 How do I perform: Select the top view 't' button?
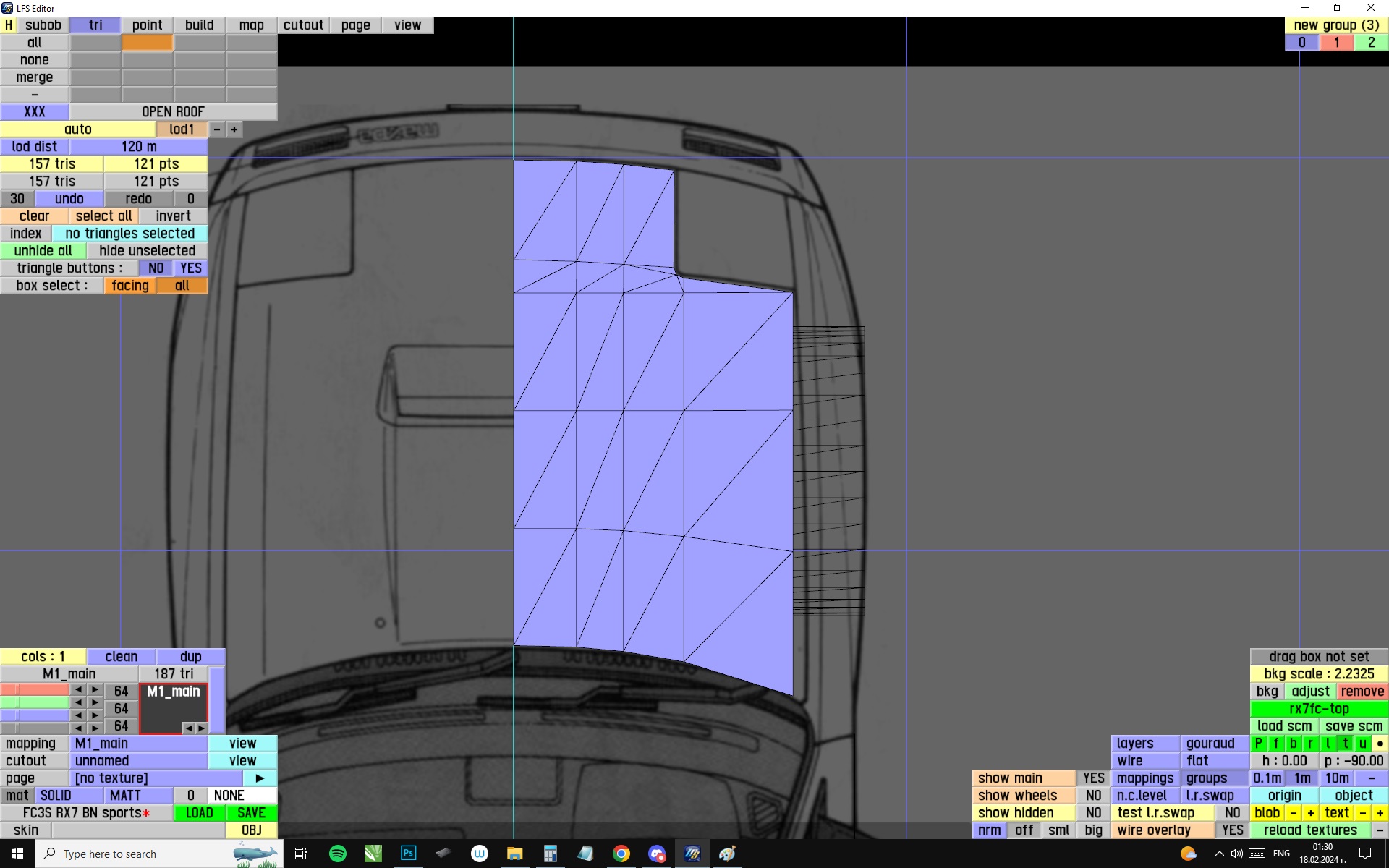pyautogui.click(x=1345, y=743)
